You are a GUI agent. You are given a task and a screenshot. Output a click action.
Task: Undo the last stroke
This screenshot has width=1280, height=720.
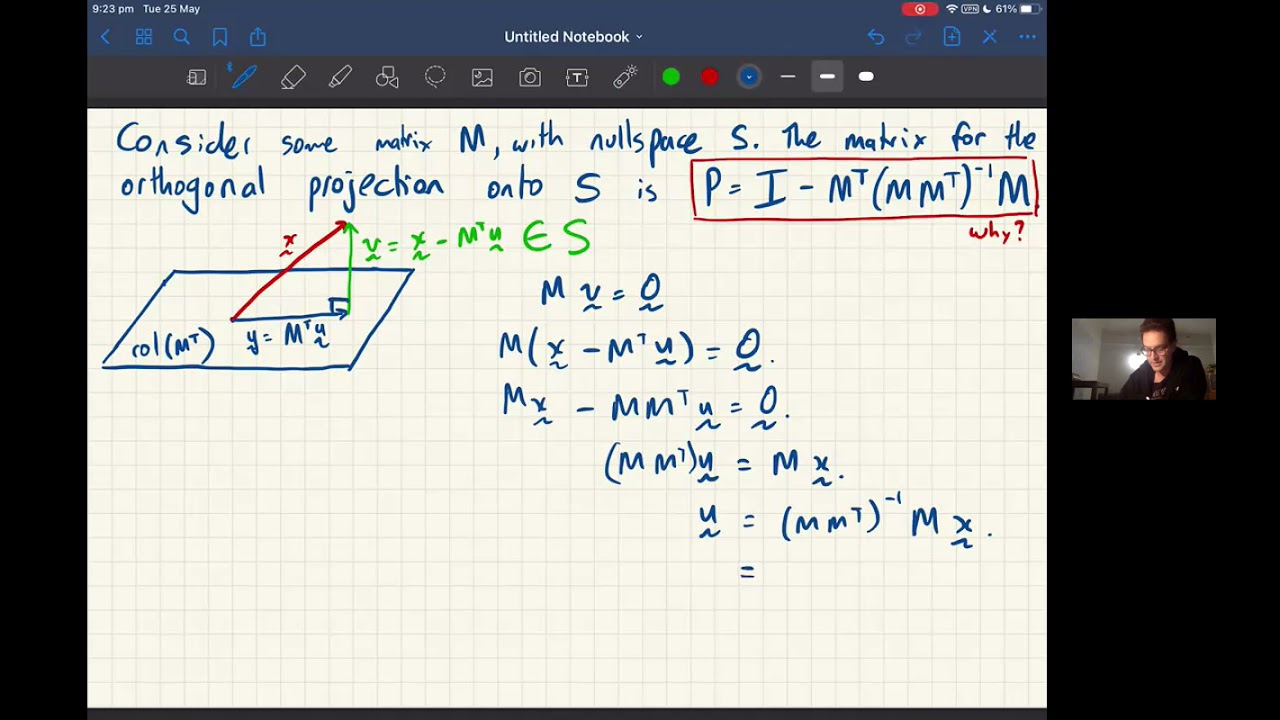pos(875,37)
